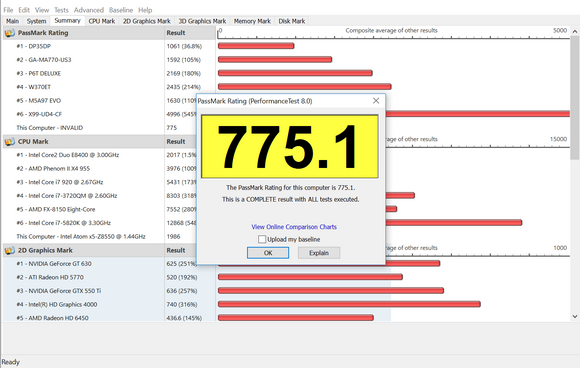This screenshot has width=580, height=368.
Task: Click the PassMark Rating section icon
Action: click(9, 33)
